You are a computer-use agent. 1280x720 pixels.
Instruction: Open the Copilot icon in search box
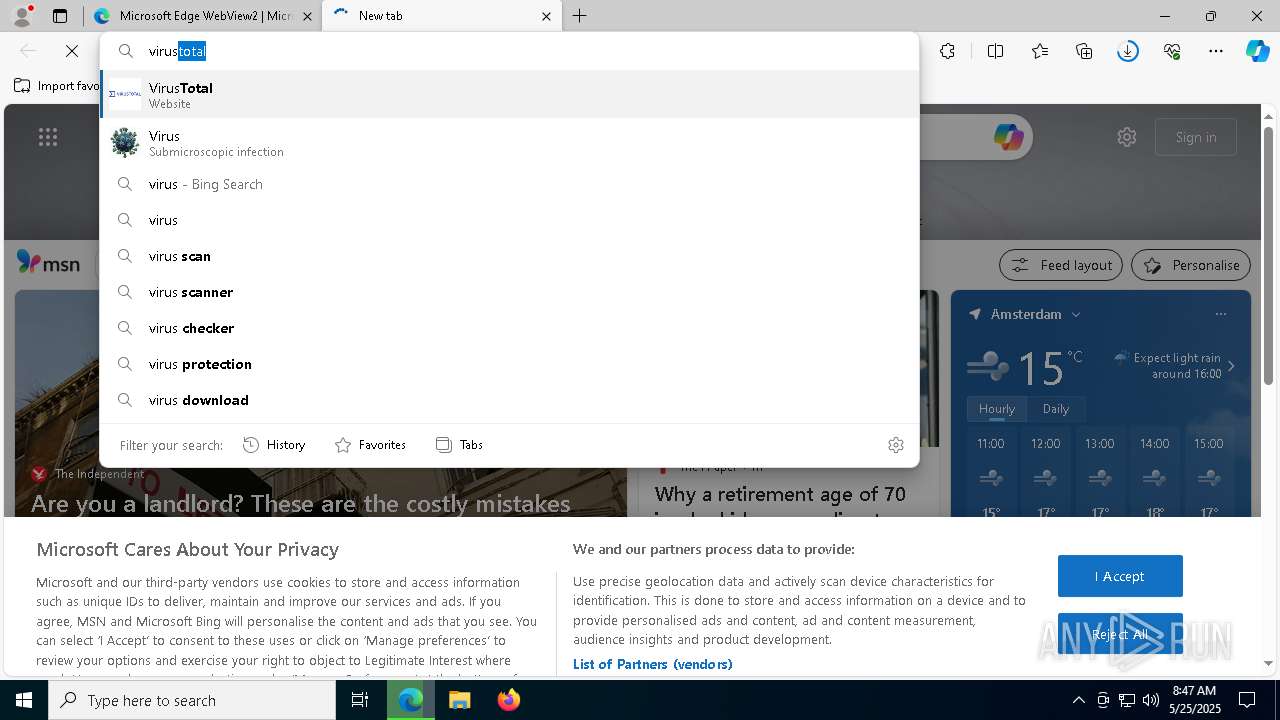pyautogui.click(x=1008, y=137)
